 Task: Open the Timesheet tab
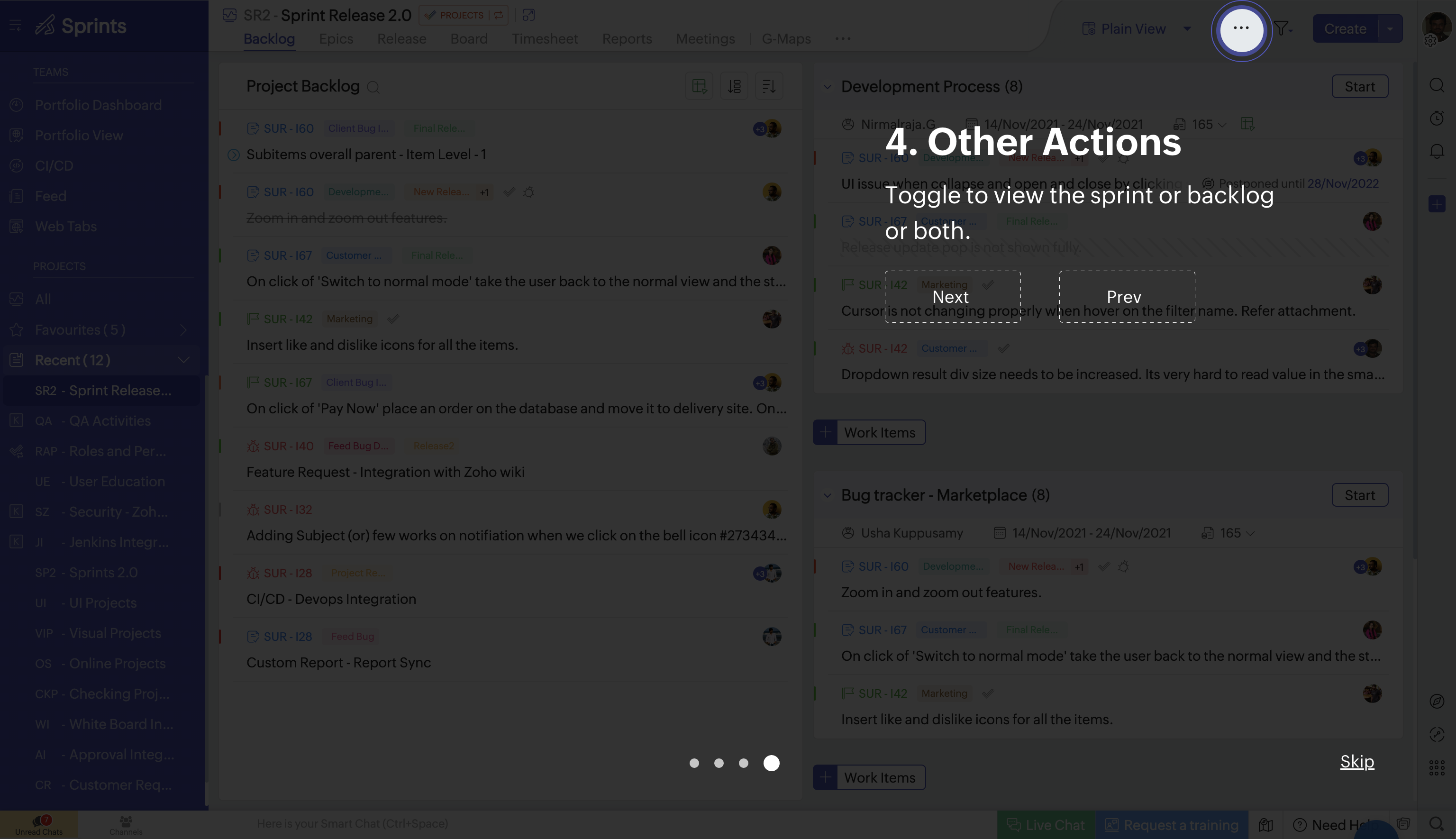[x=545, y=38]
